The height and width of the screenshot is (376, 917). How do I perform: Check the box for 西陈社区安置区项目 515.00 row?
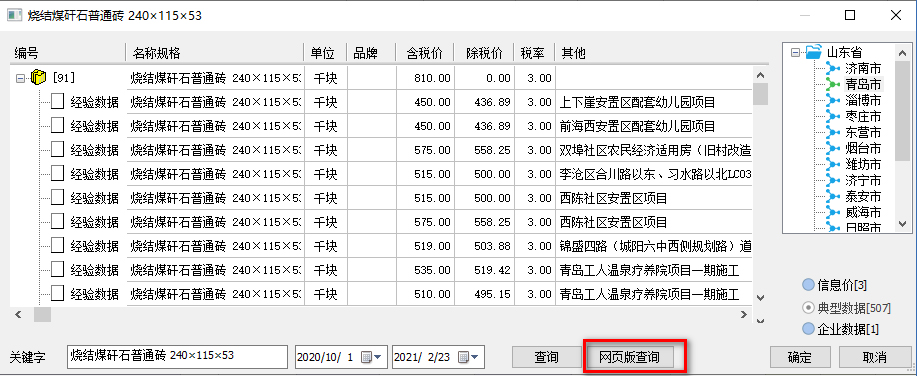tap(57, 198)
